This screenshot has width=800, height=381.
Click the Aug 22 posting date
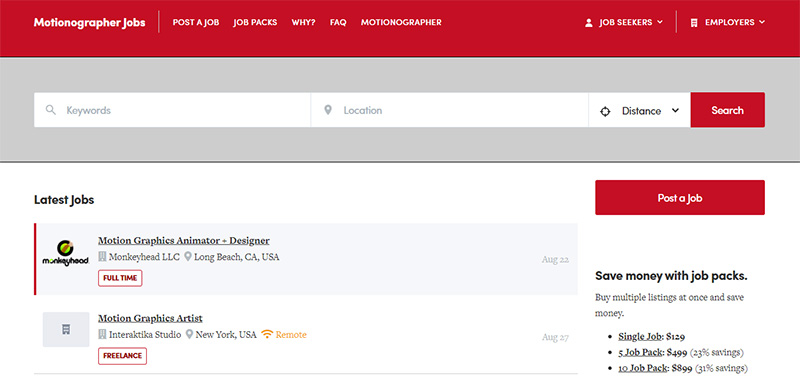click(555, 260)
